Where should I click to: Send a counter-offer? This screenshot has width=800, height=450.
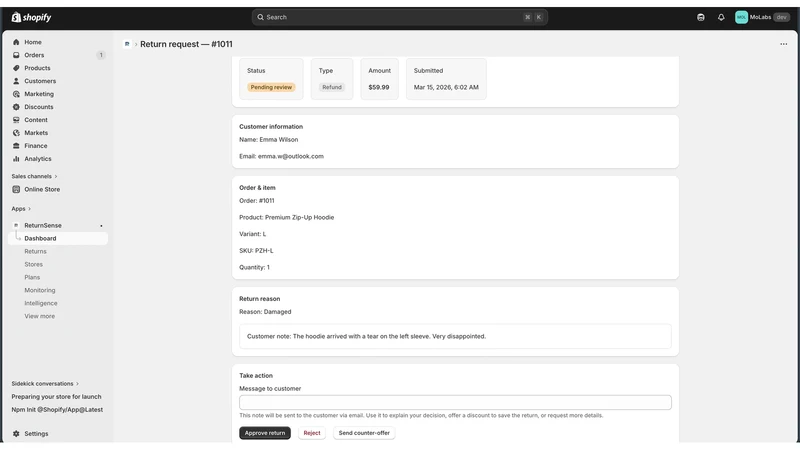point(364,433)
